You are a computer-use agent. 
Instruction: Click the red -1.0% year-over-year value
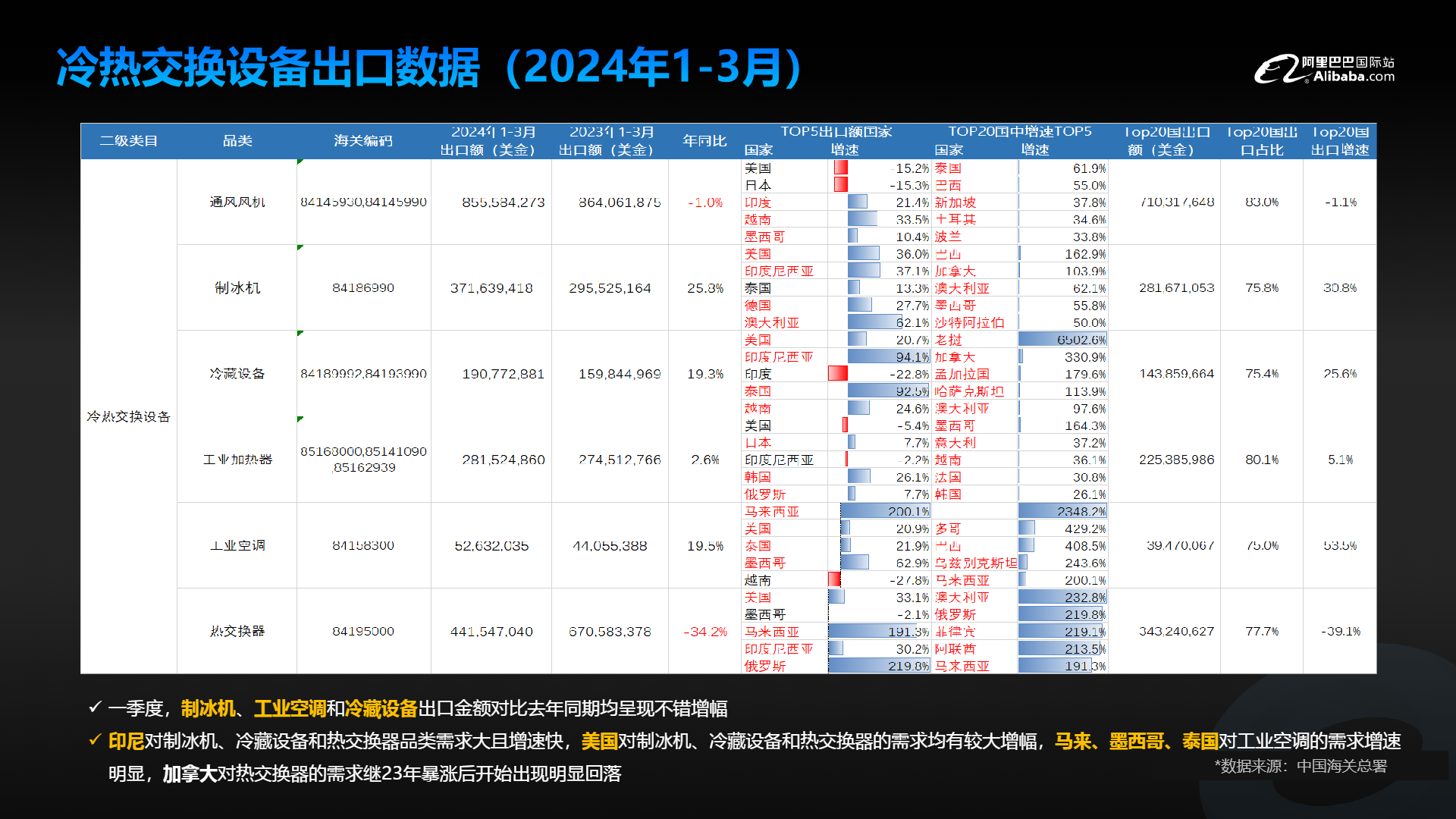[x=705, y=202]
